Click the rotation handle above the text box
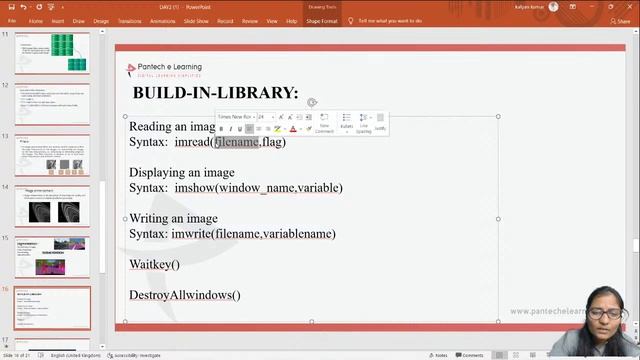This screenshot has height=360, width=640. (312, 102)
